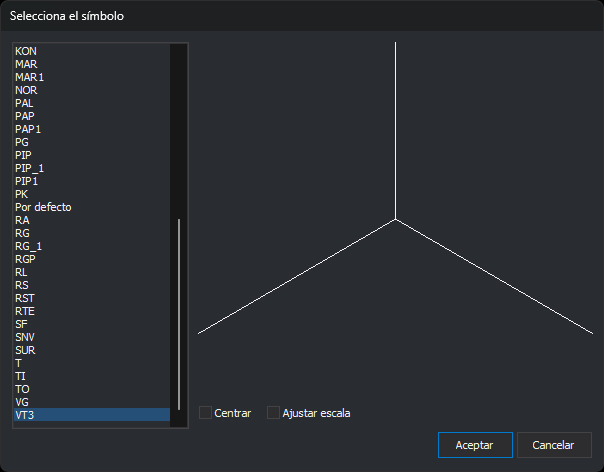Choose the Por defecto symbol
This screenshot has width=604, height=472.
pos(92,207)
